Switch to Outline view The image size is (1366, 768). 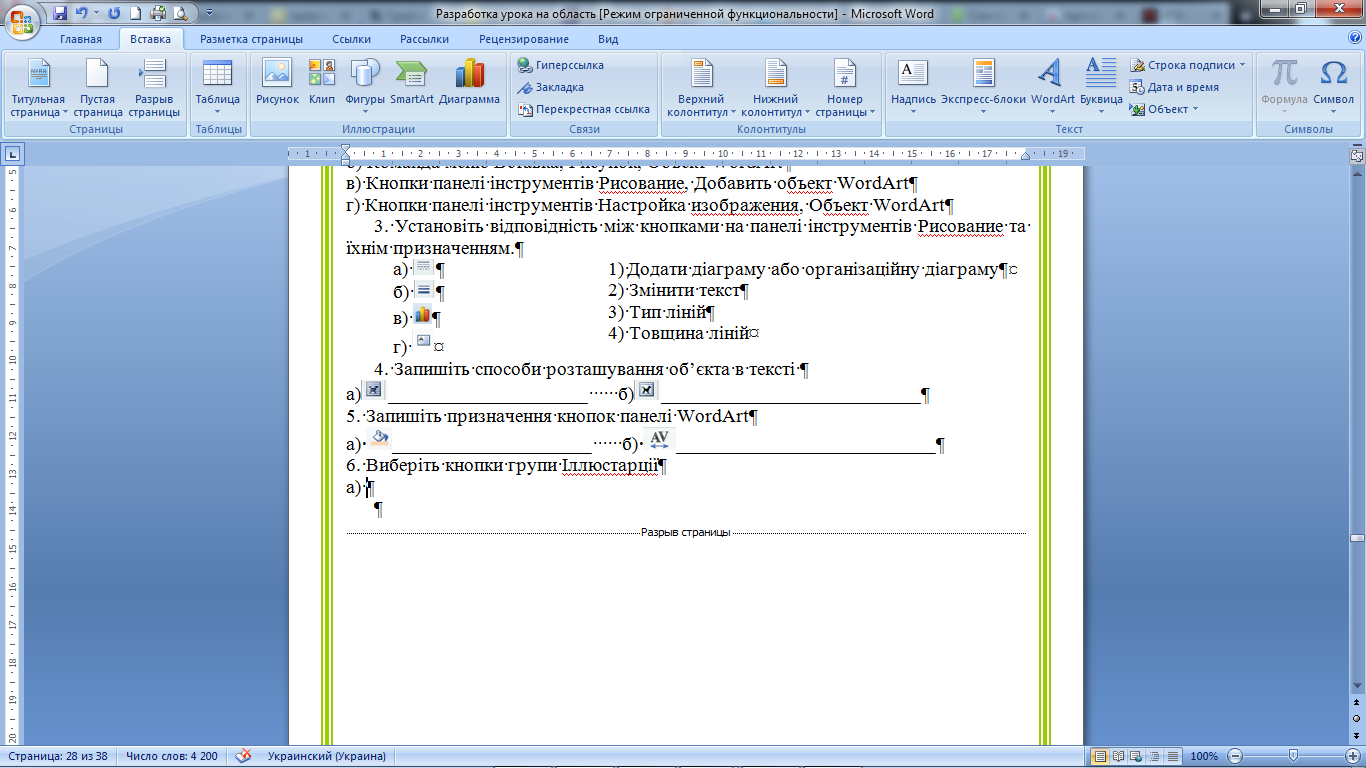pyautogui.click(x=1155, y=756)
